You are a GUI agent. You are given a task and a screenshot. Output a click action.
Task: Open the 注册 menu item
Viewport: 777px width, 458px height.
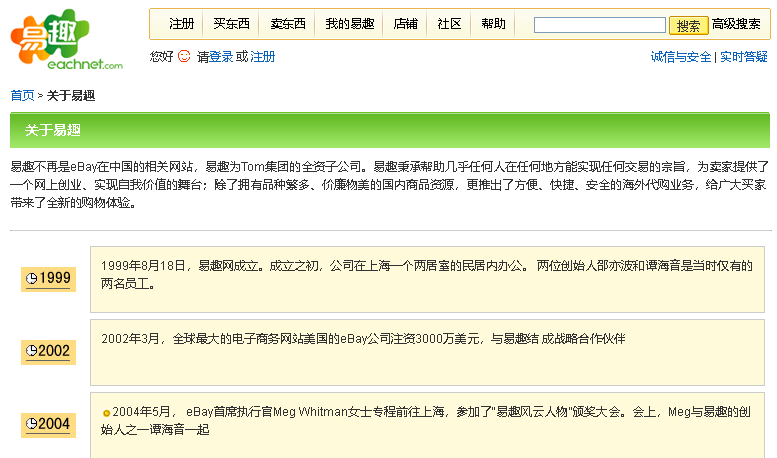181,24
